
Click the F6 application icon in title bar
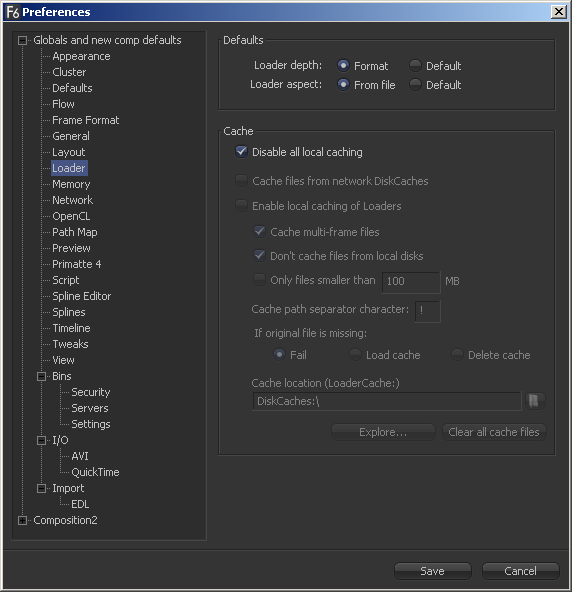pyautogui.click(x=12, y=12)
